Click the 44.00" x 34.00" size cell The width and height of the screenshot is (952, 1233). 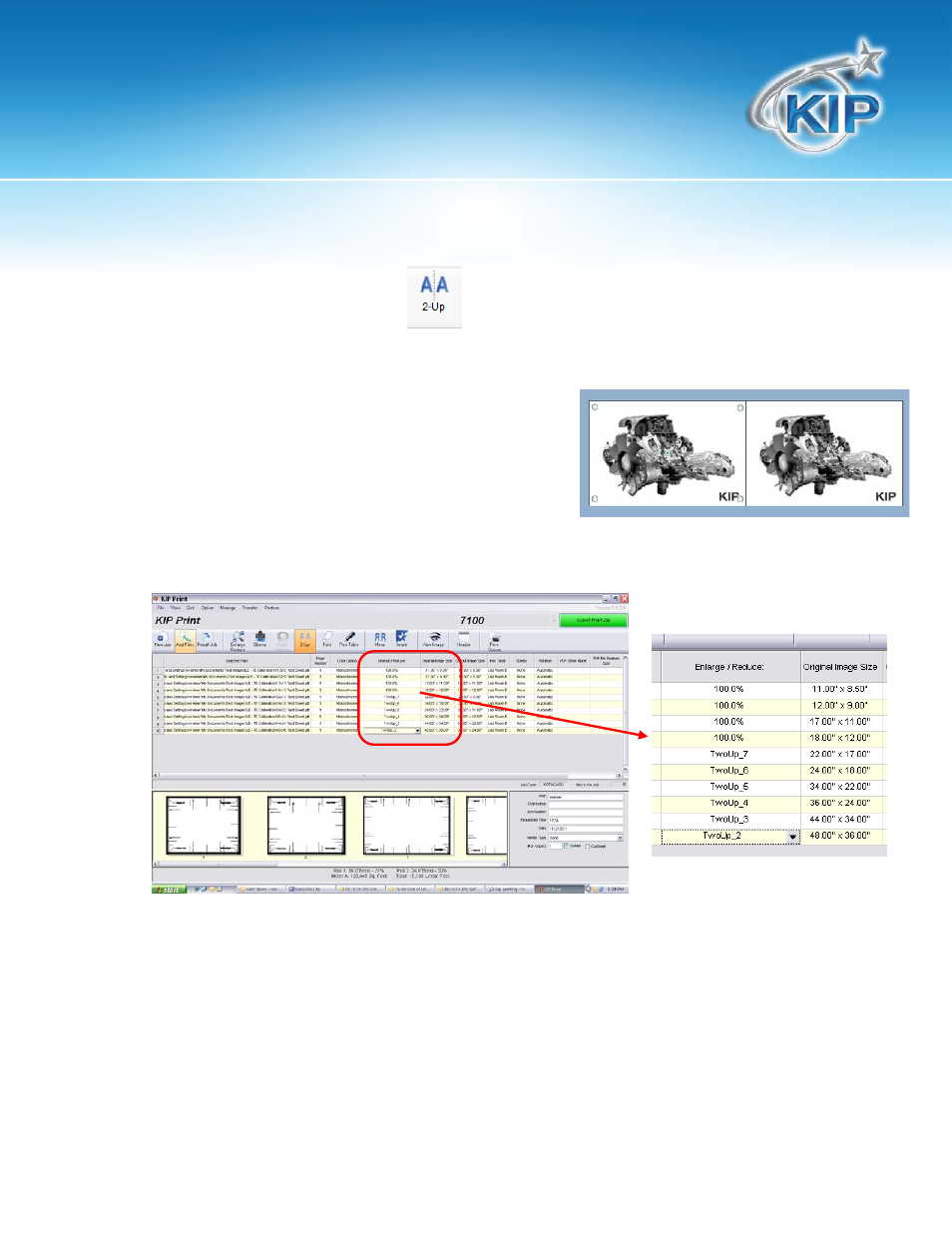click(x=840, y=820)
